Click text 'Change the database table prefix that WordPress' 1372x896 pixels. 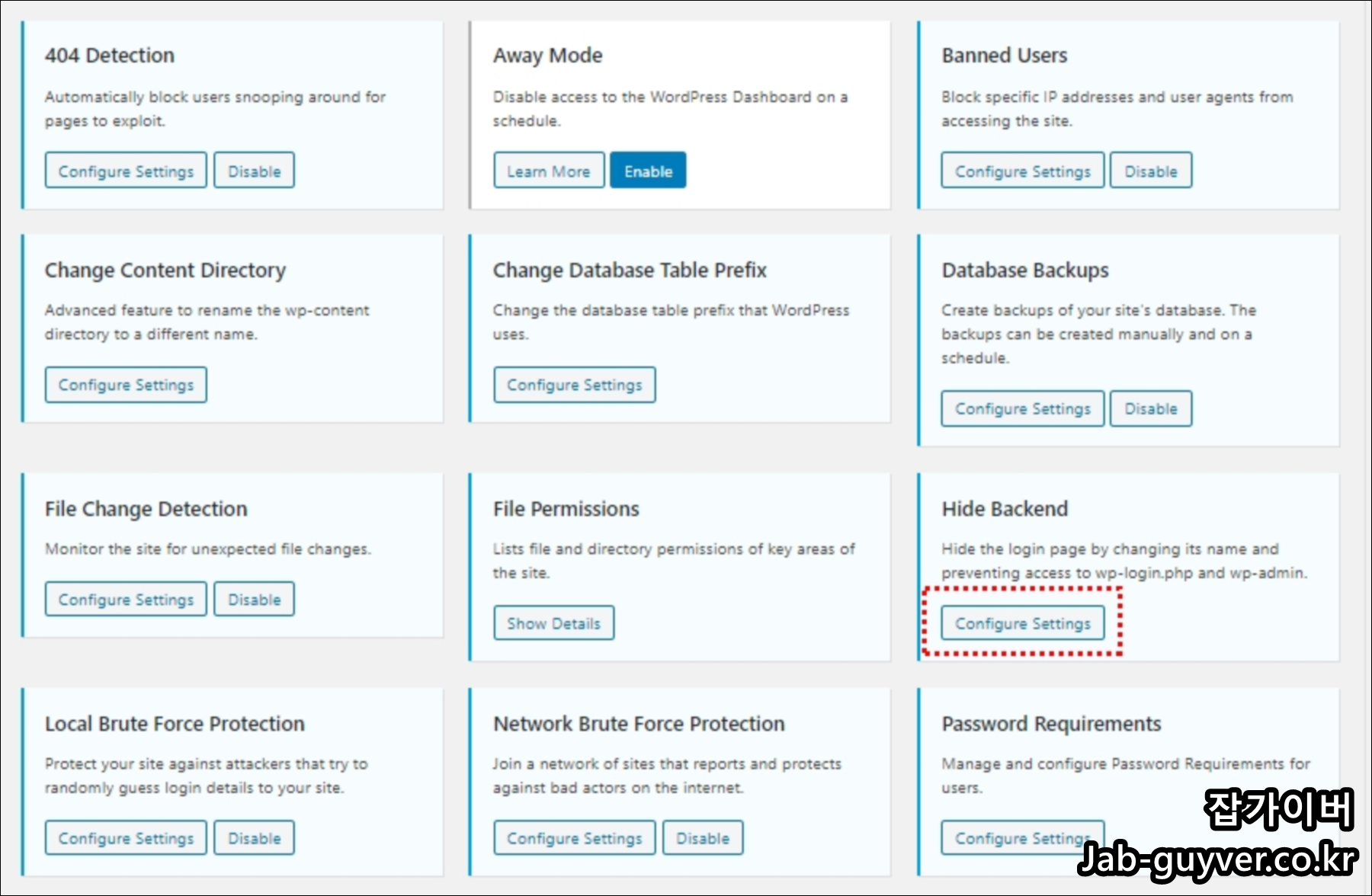click(x=671, y=310)
